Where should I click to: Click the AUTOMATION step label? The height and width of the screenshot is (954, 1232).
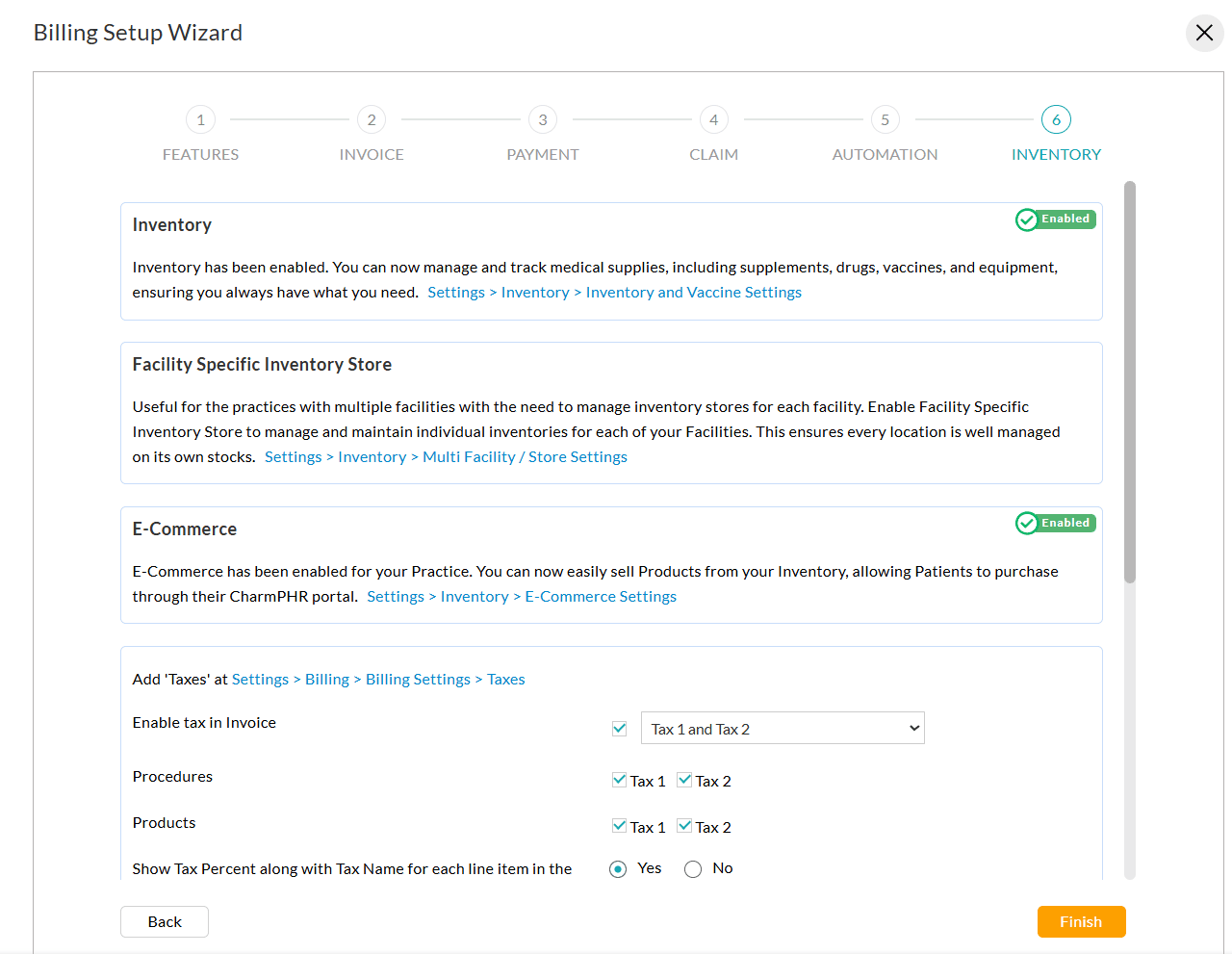(x=885, y=154)
